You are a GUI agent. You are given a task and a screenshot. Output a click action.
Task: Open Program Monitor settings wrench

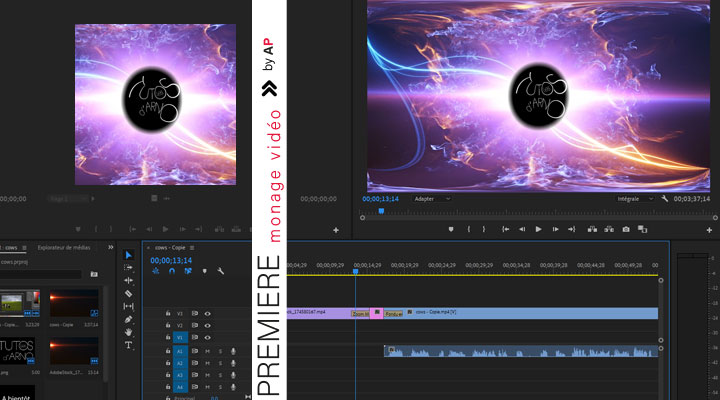coord(664,199)
